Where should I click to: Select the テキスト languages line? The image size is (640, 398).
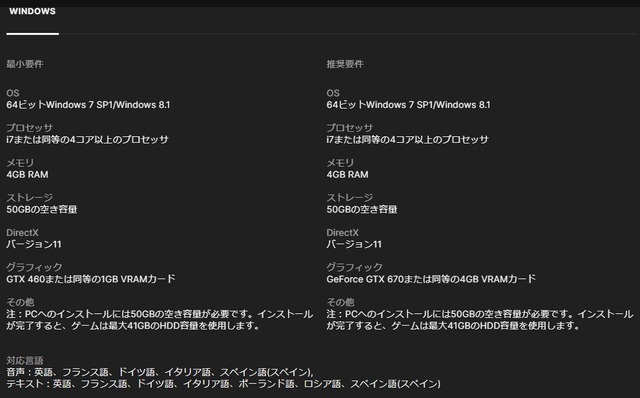(x=224, y=384)
